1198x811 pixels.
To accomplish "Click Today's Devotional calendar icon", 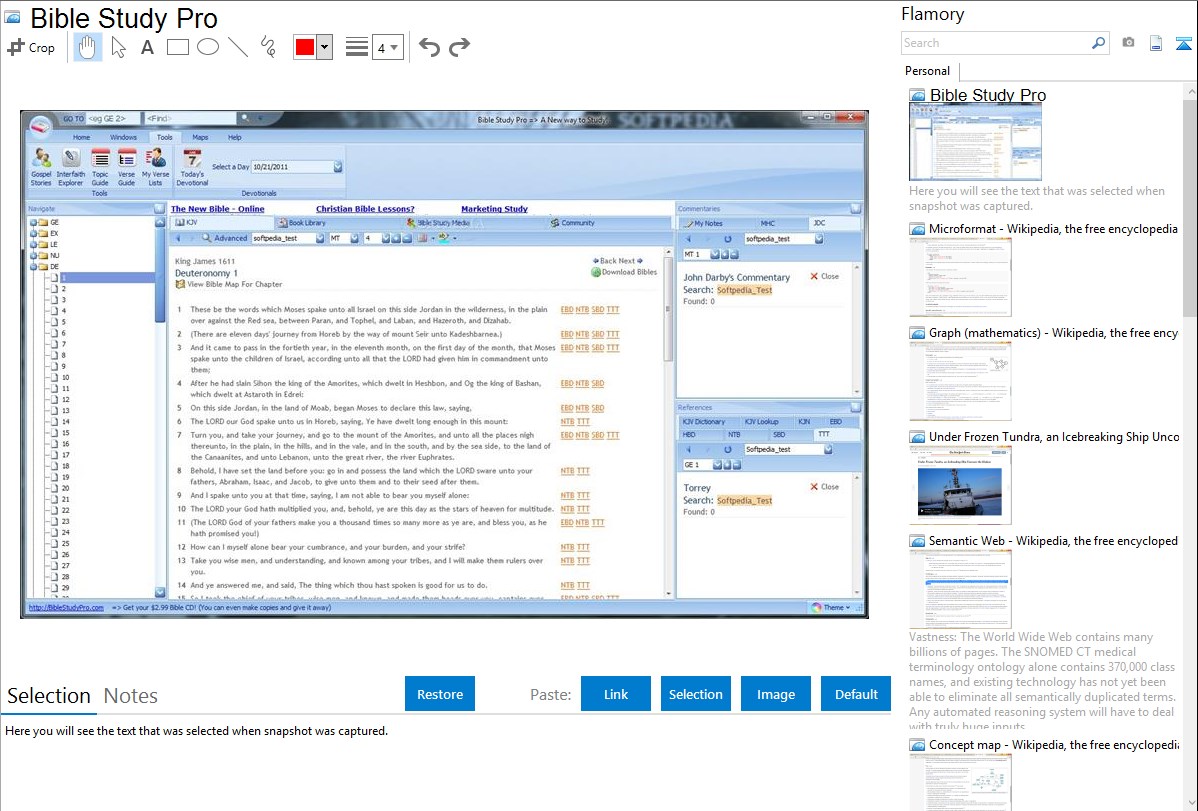I will (192, 167).
